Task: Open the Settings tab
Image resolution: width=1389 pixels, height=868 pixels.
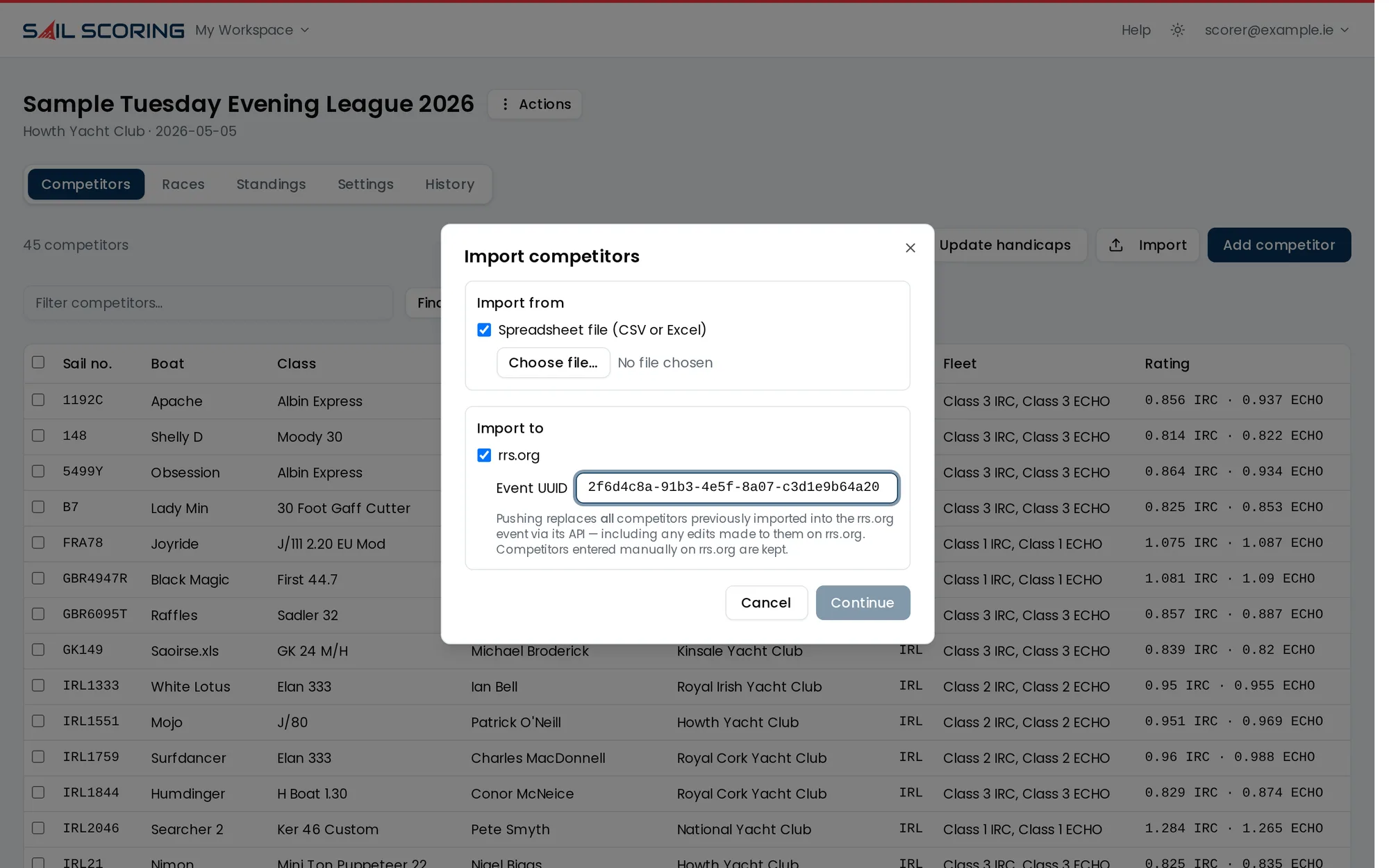Action: pos(365,184)
